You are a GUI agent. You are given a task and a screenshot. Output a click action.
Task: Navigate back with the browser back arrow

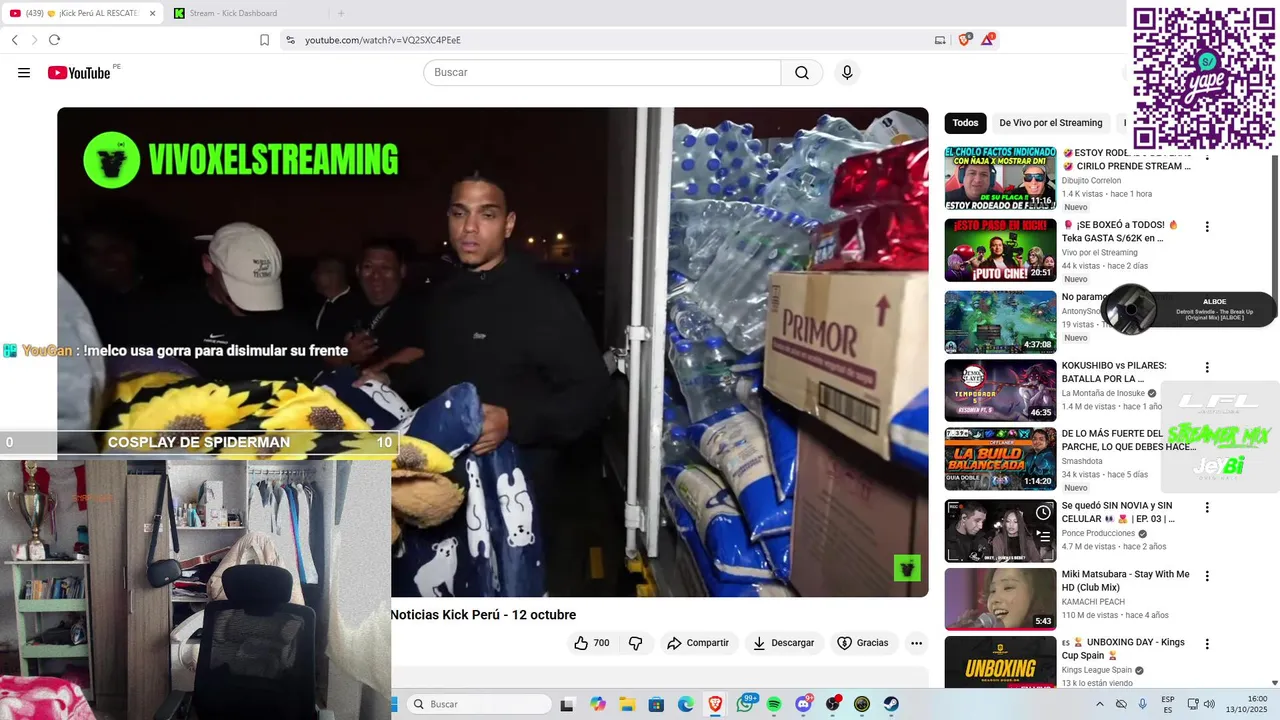tap(14, 40)
